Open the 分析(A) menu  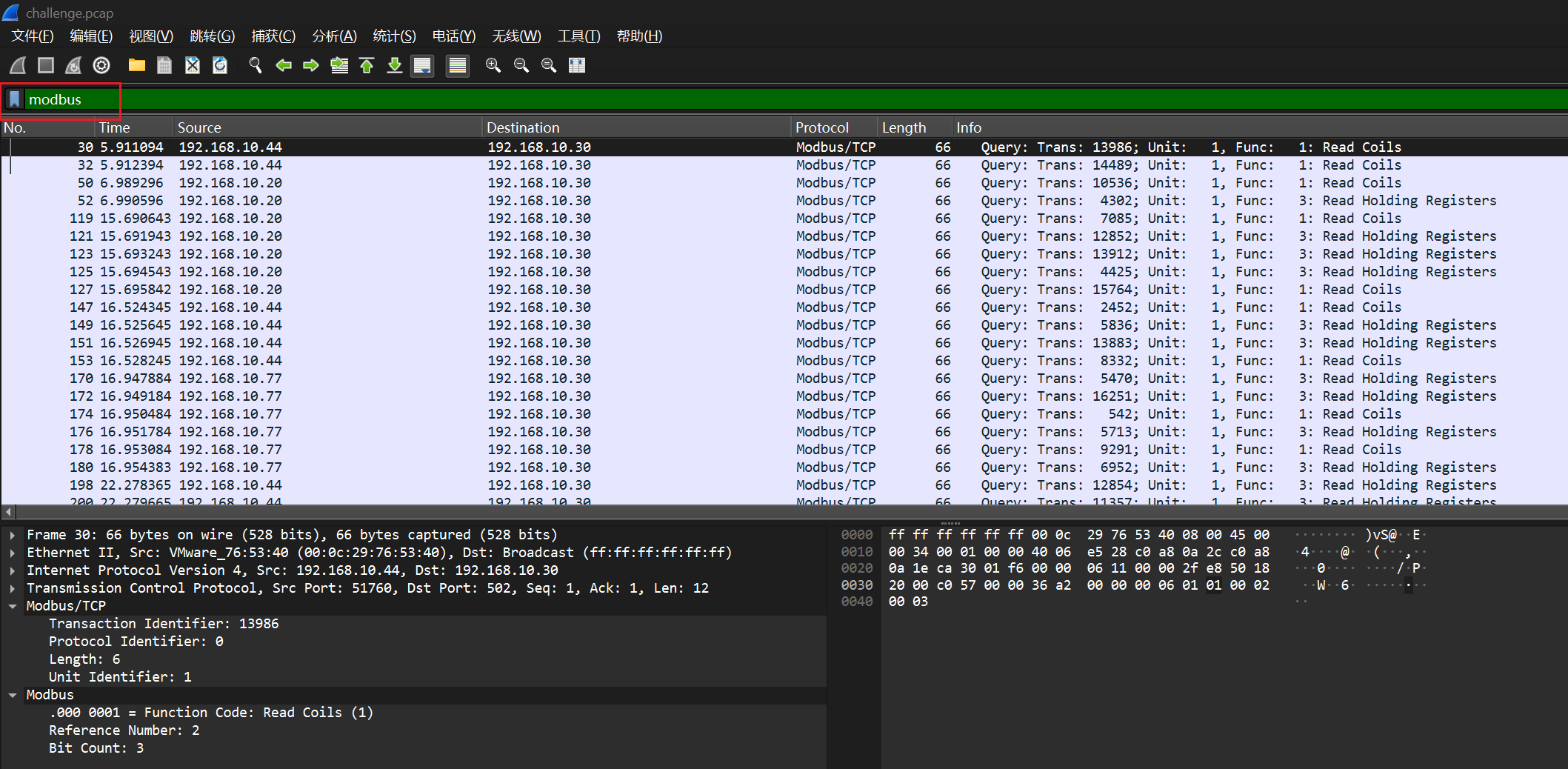[x=334, y=36]
